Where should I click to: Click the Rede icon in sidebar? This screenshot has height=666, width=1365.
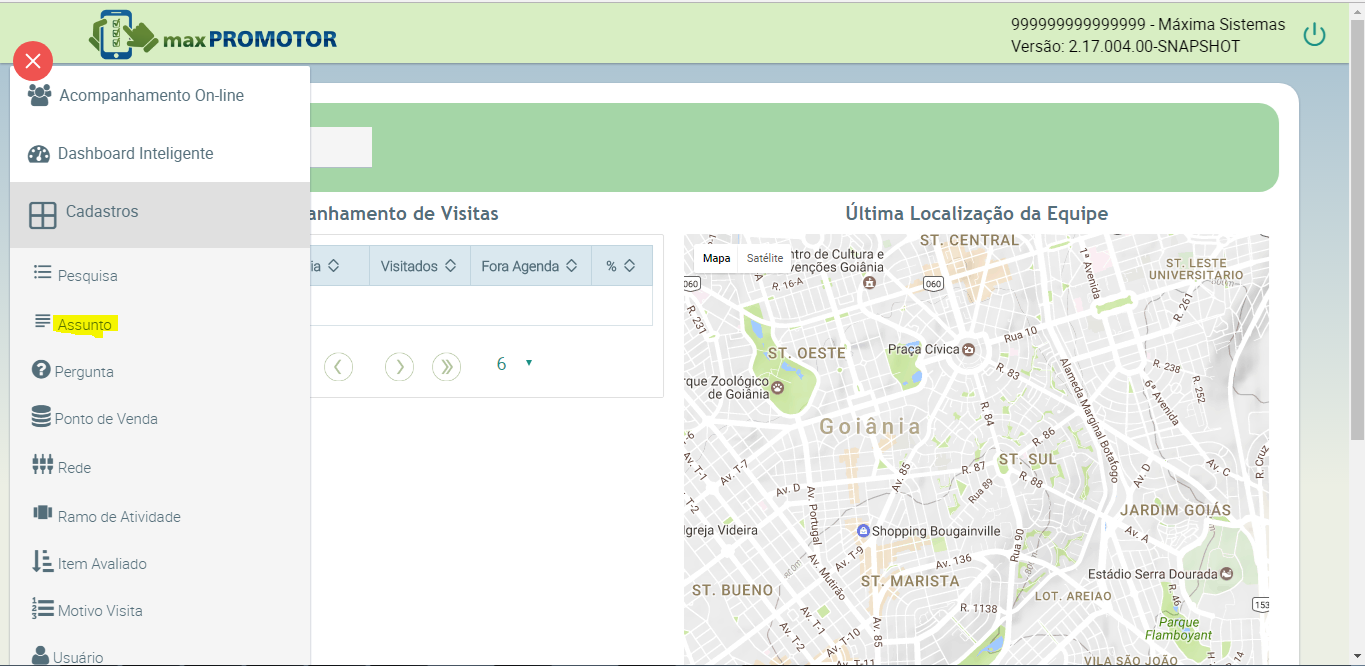(42, 466)
